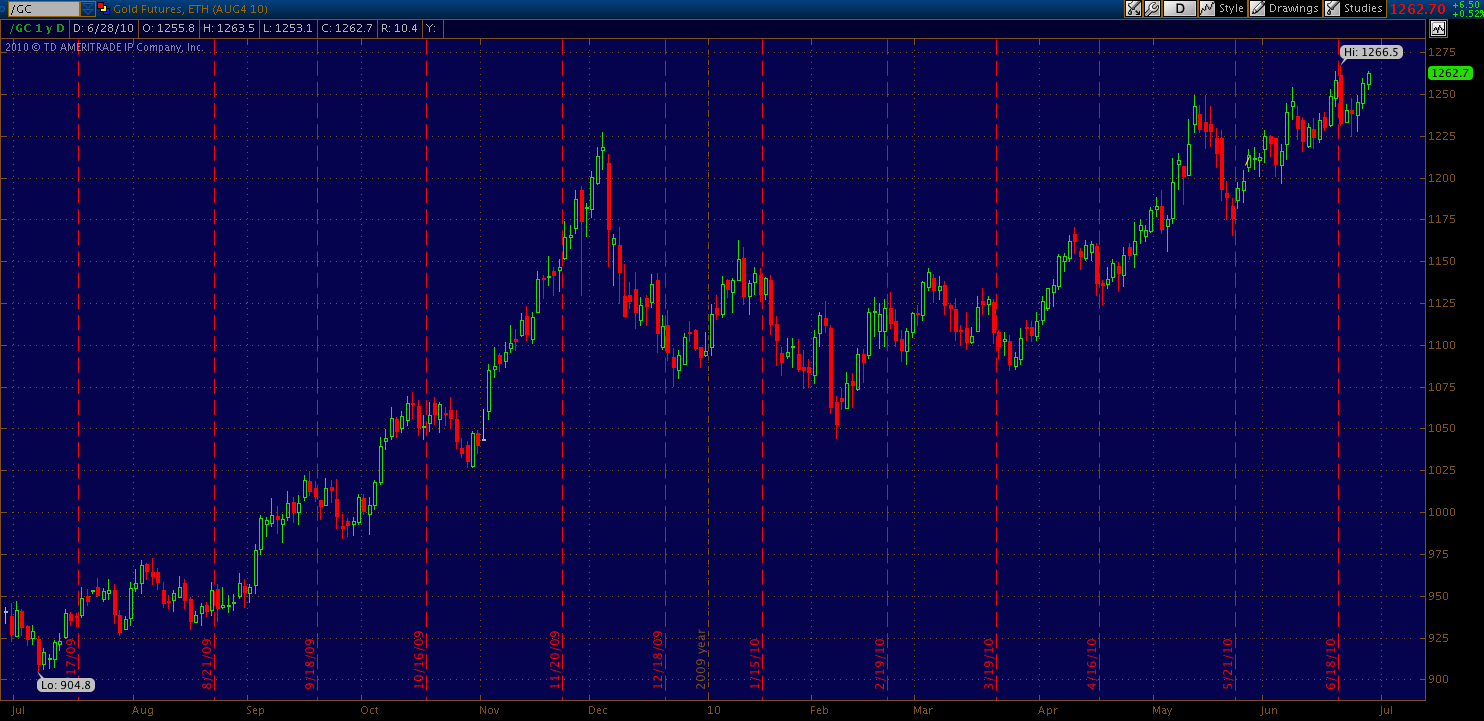This screenshot has height=721, width=1484.
Task: Open chart settings wrench icon
Action: [1152, 8]
